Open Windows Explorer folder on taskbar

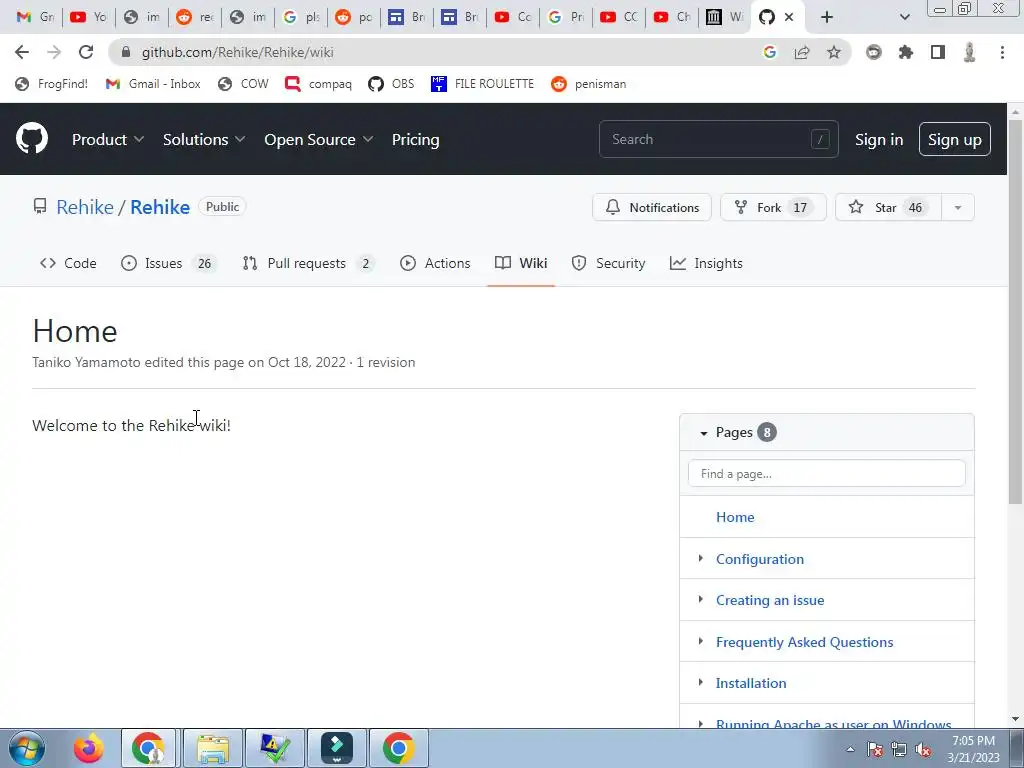pyautogui.click(x=213, y=748)
